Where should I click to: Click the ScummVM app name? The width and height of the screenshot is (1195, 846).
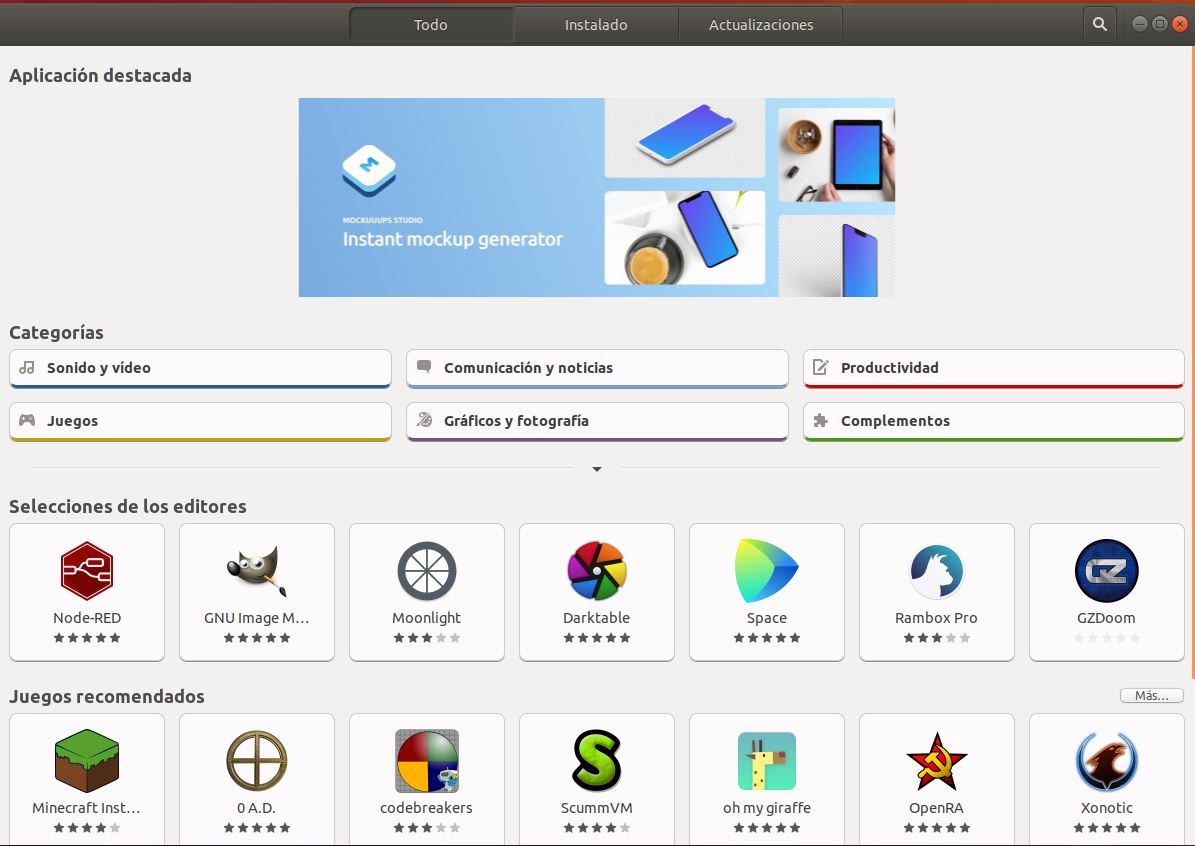[597, 808]
